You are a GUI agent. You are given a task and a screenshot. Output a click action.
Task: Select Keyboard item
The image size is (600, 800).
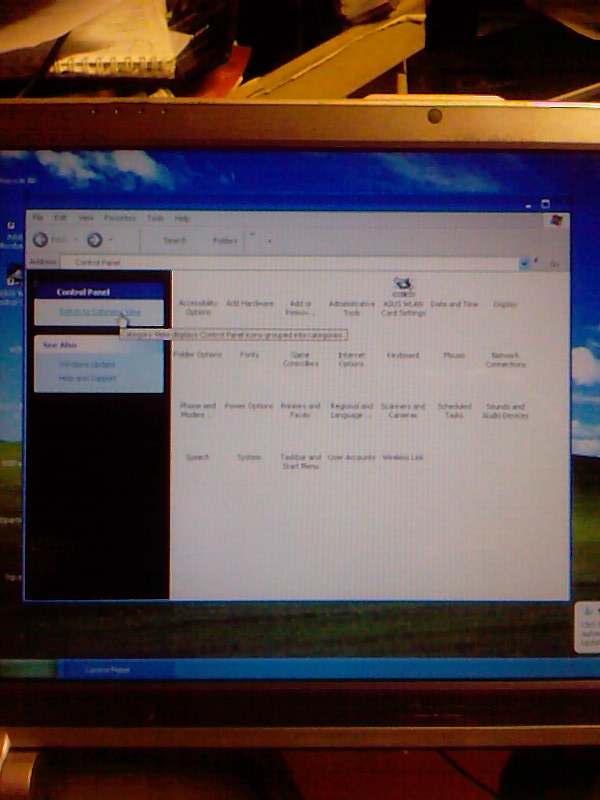pos(403,355)
